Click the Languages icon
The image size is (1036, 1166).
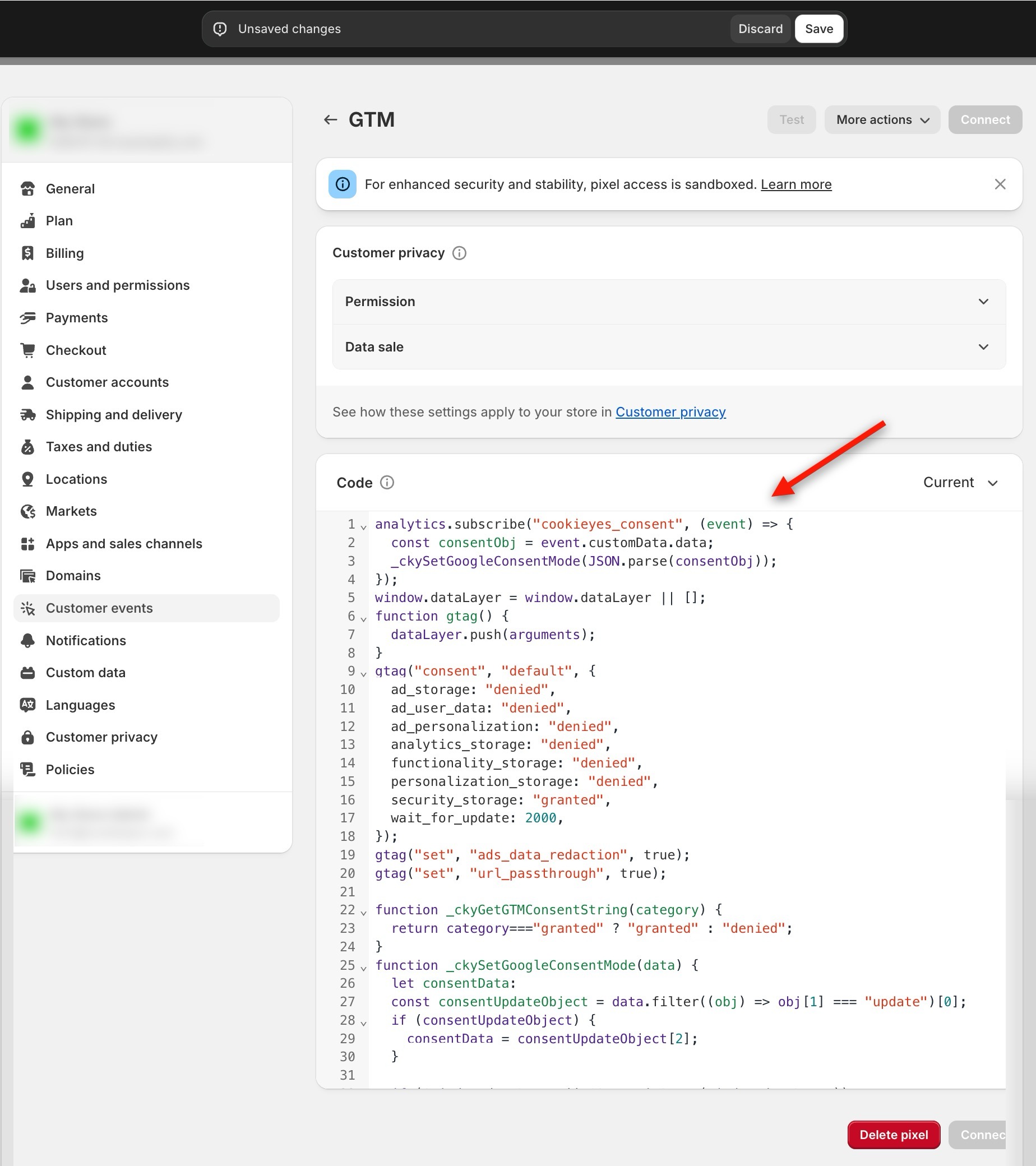click(27, 705)
